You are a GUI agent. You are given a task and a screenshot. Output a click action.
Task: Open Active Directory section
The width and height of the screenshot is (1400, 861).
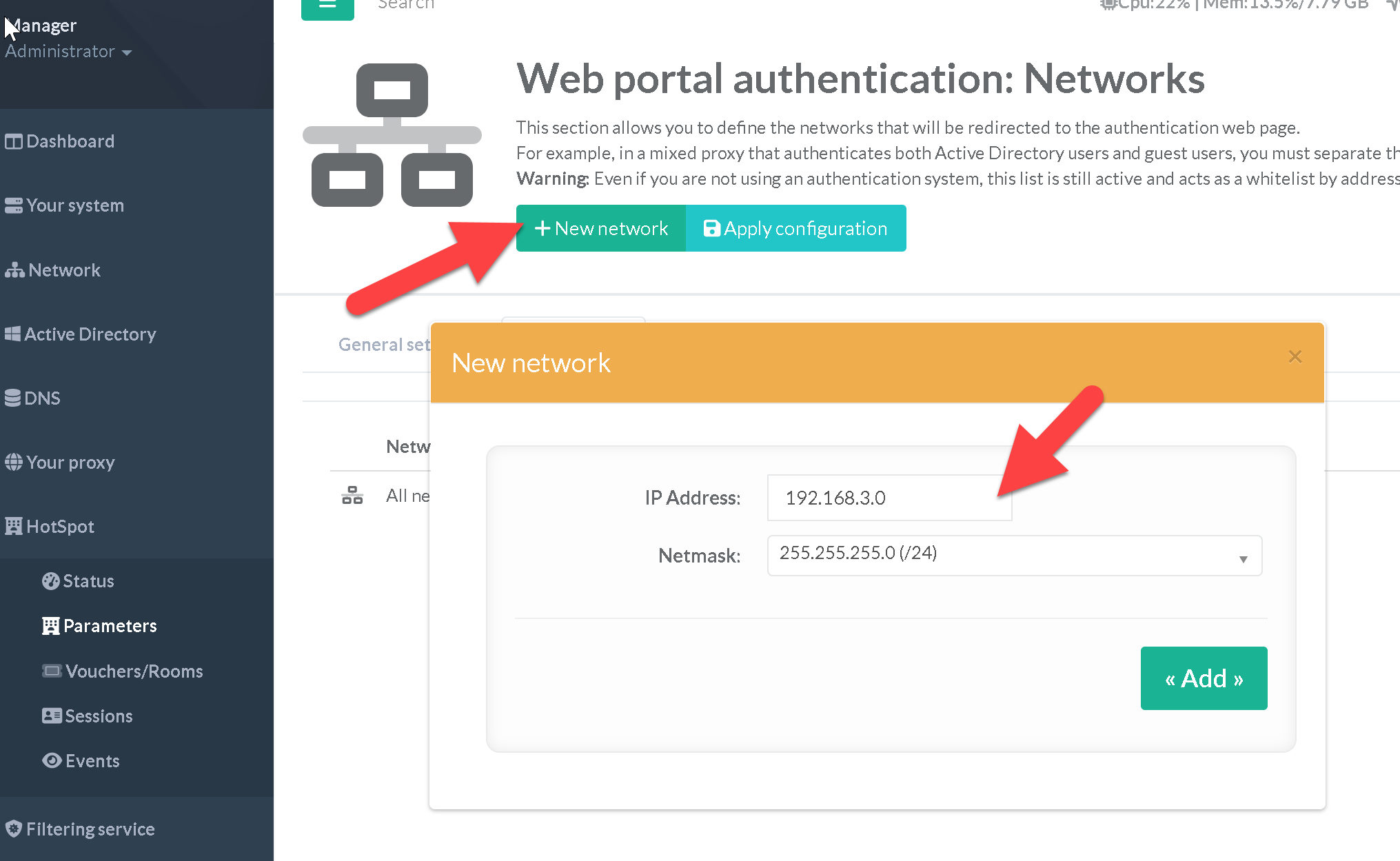(90, 334)
